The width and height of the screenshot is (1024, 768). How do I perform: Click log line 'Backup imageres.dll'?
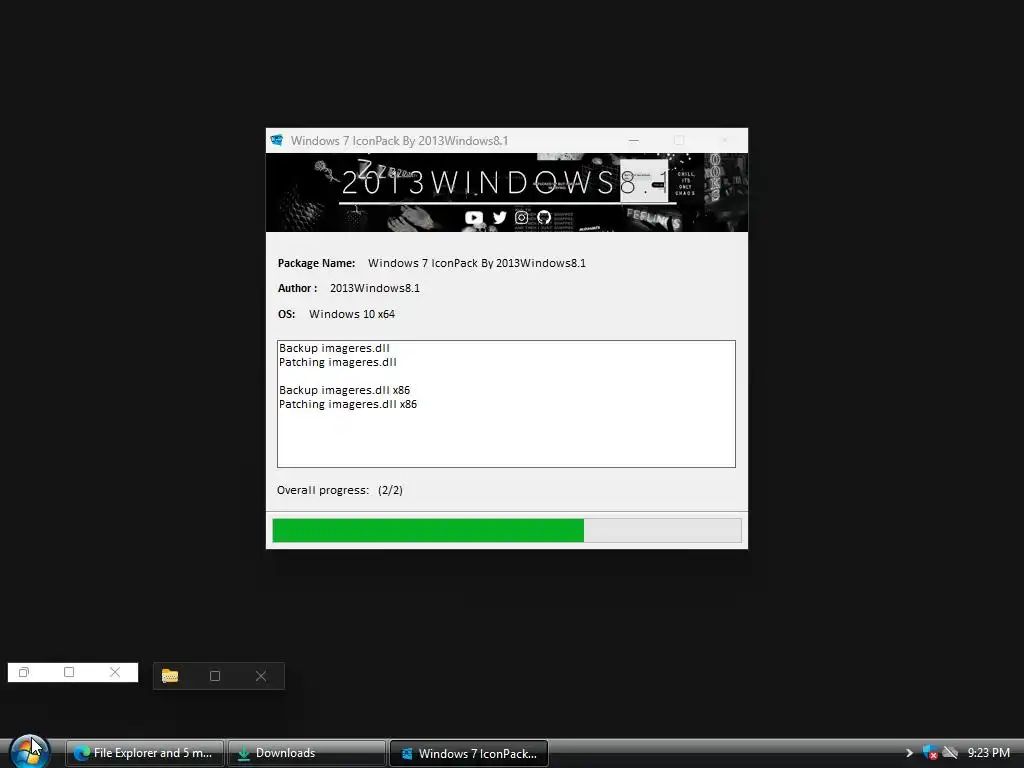click(x=334, y=348)
